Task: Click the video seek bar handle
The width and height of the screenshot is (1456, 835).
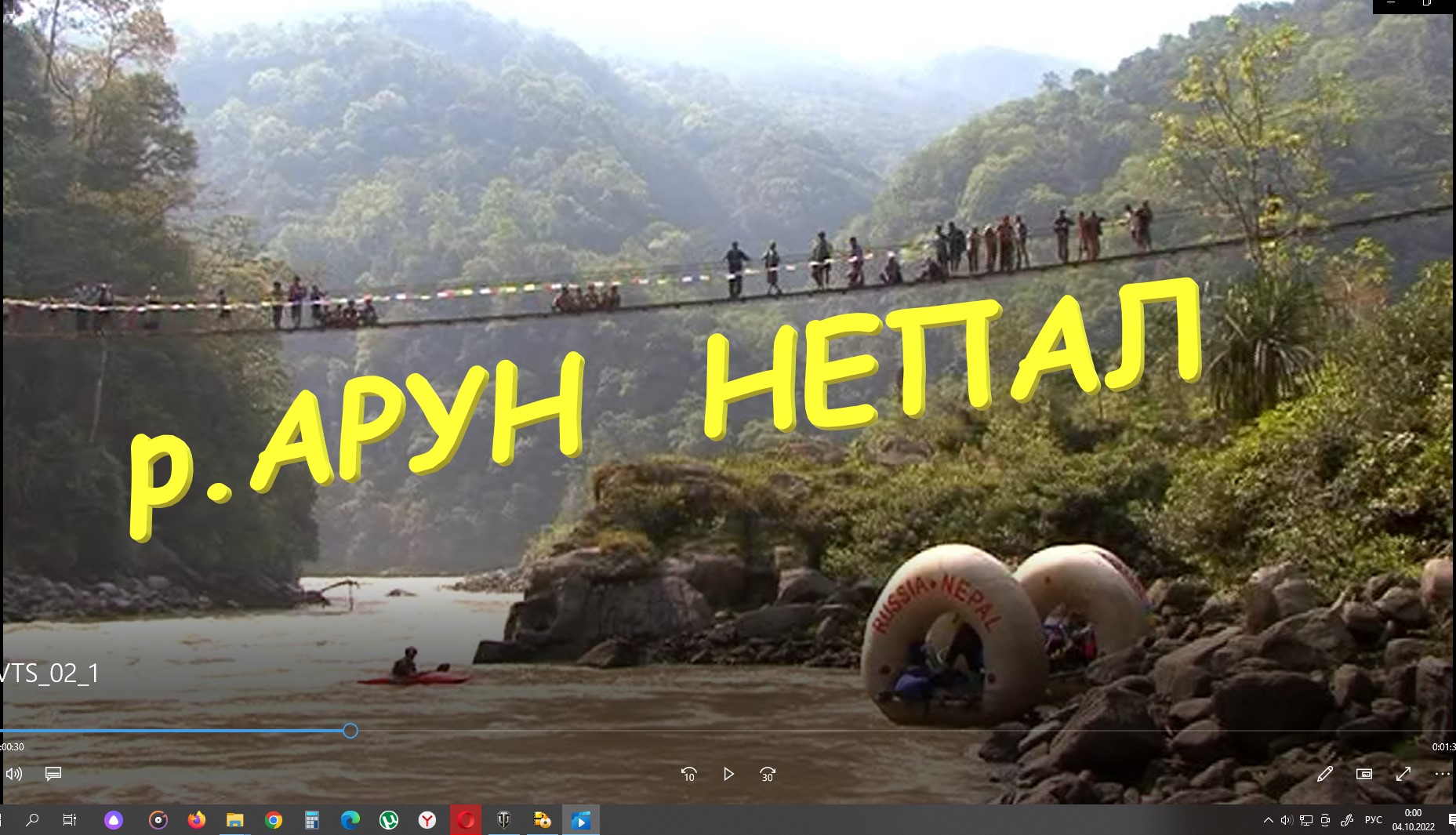Action: [x=350, y=731]
